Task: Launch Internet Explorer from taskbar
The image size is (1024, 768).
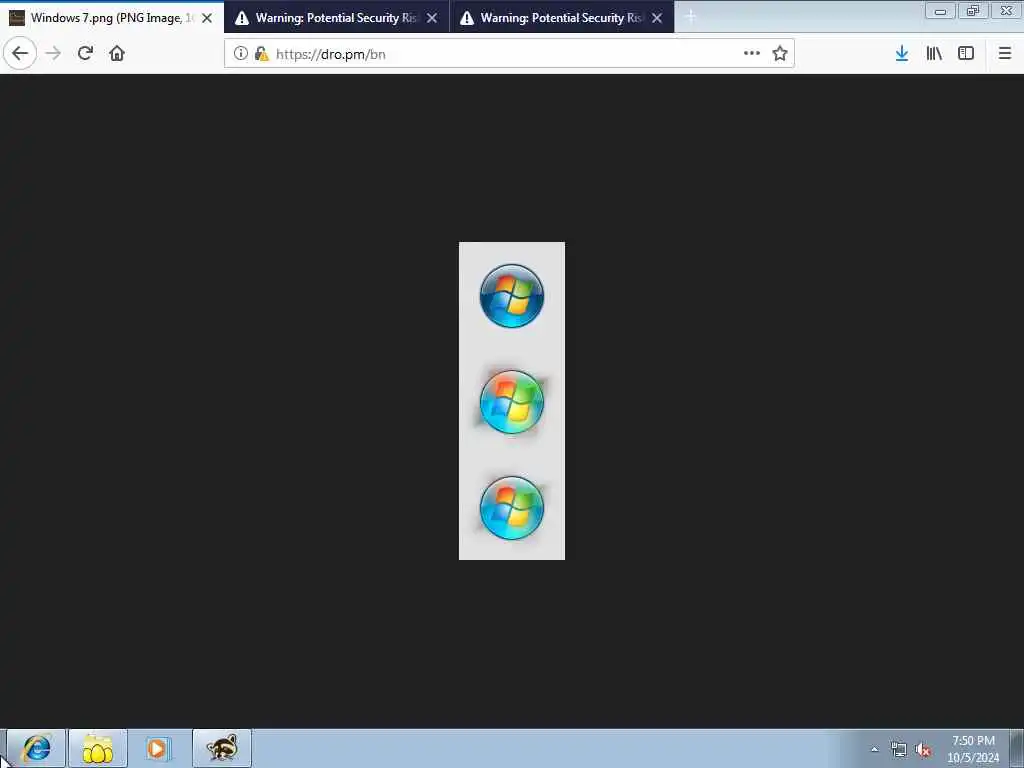Action: (37, 748)
